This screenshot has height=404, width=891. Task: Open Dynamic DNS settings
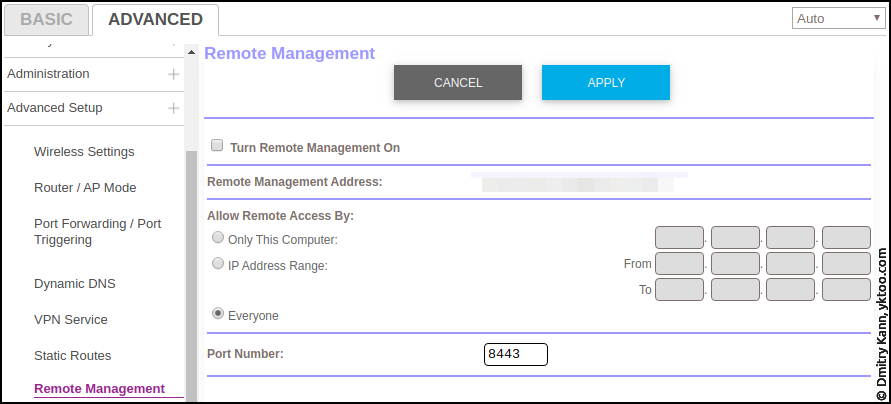(x=74, y=284)
